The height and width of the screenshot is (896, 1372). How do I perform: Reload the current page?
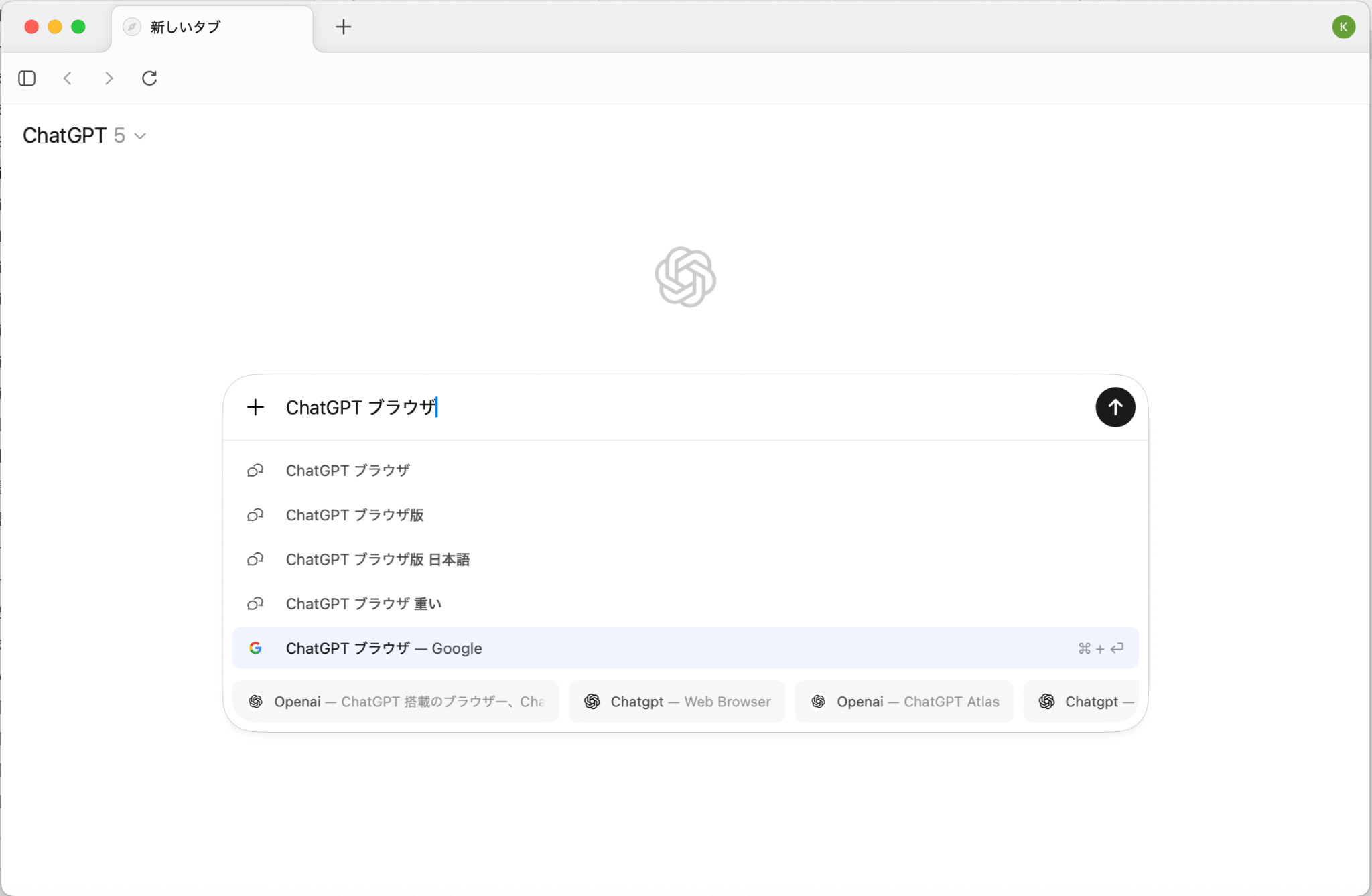(x=149, y=78)
